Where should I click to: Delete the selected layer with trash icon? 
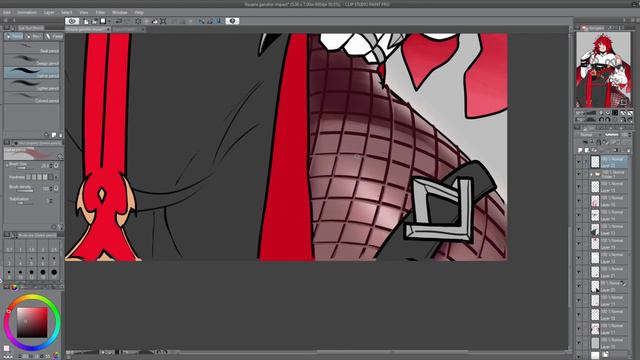point(628,150)
